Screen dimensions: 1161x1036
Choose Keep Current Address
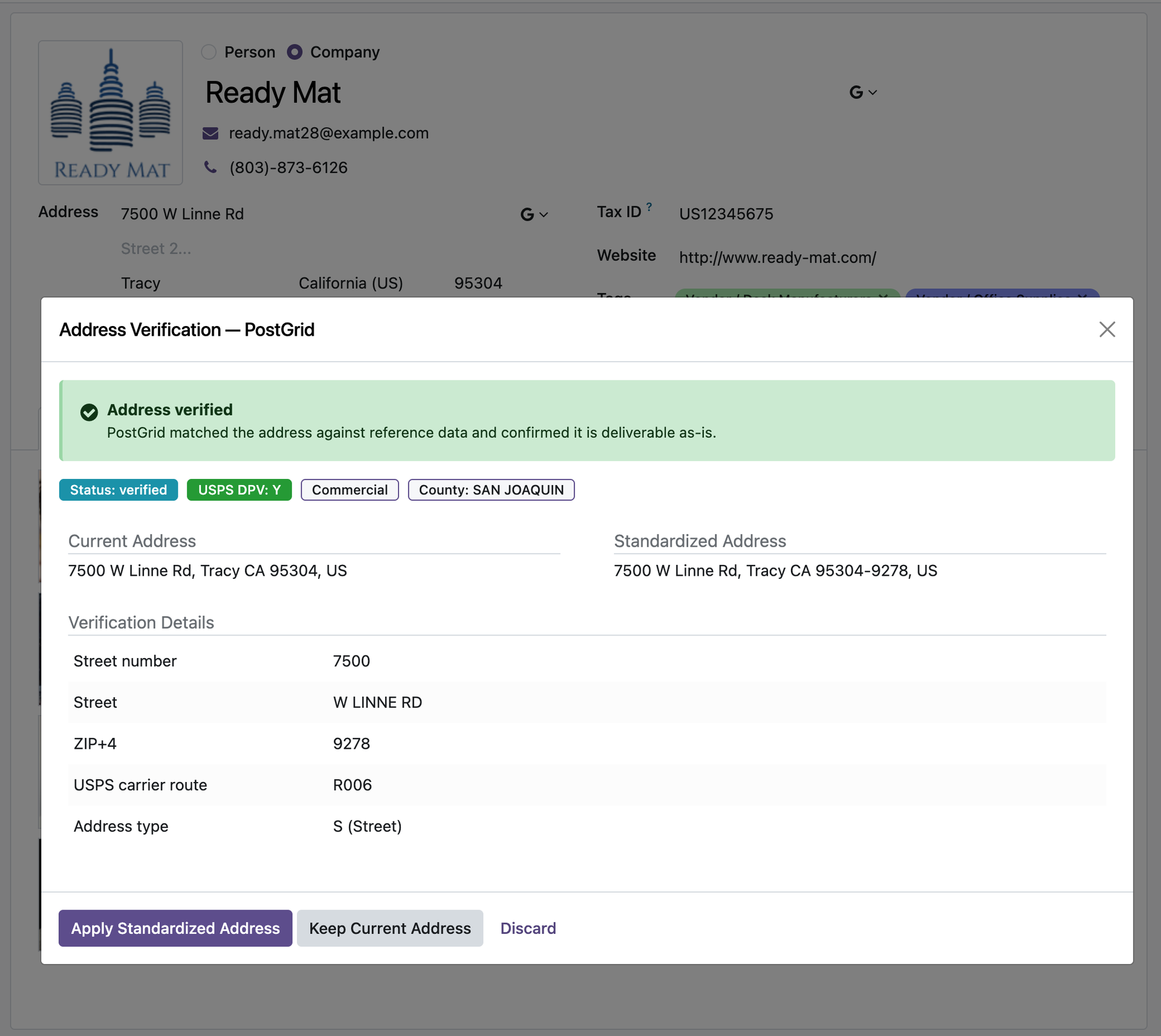pyautogui.click(x=390, y=928)
